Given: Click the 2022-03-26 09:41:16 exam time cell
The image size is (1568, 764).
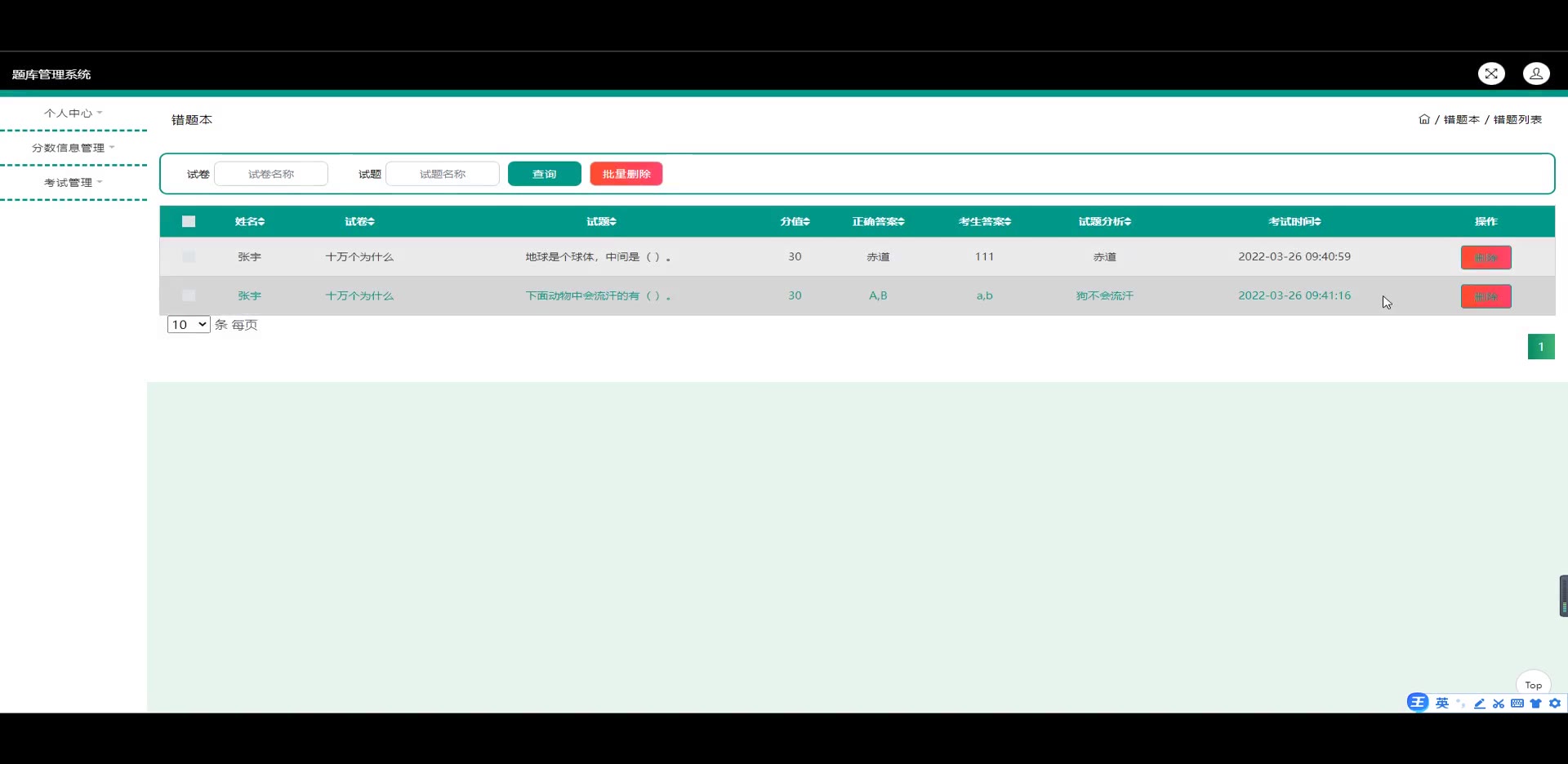Looking at the screenshot, I should coord(1294,295).
